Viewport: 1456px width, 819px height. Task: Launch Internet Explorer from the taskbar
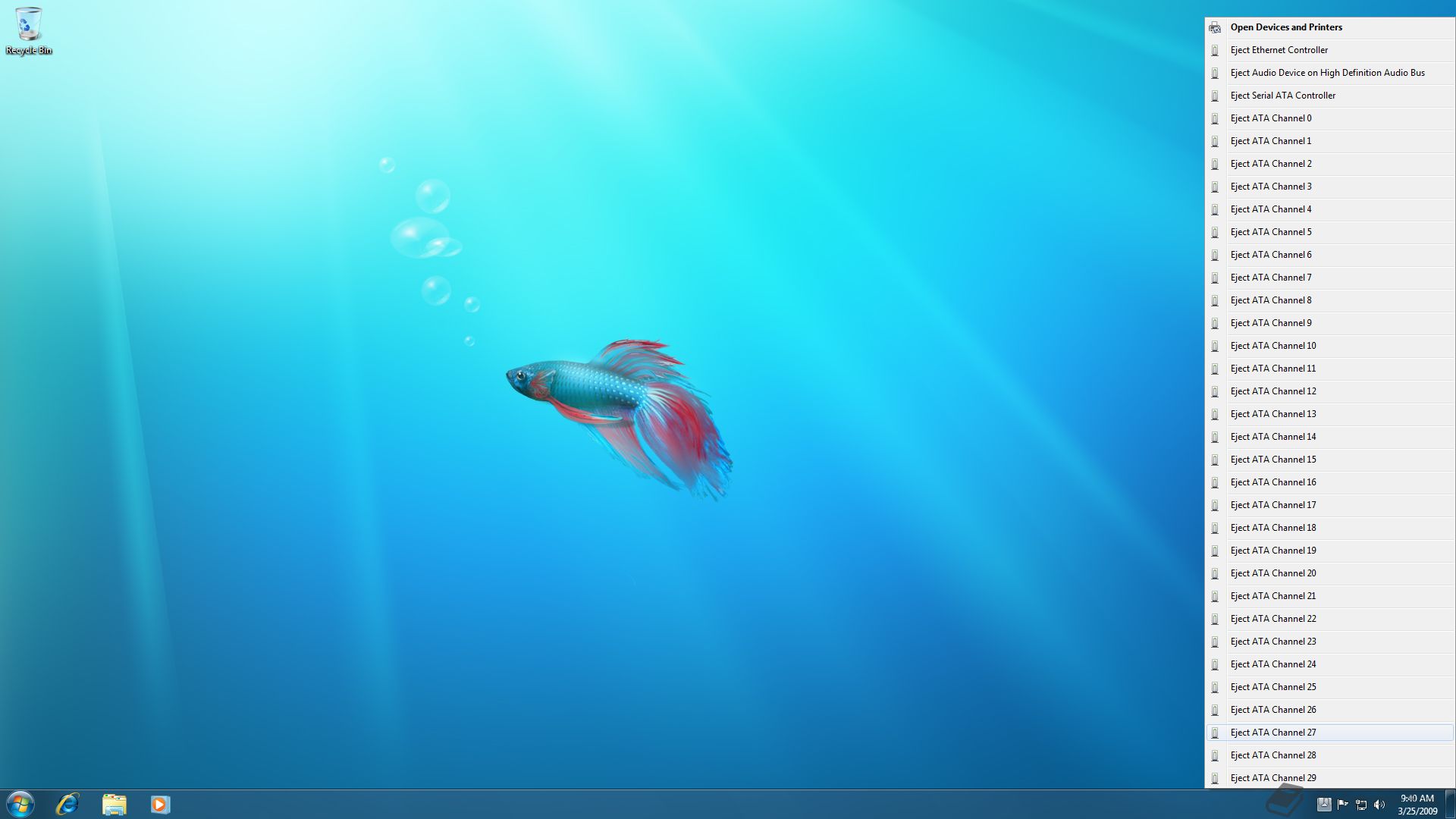click(x=67, y=804)
